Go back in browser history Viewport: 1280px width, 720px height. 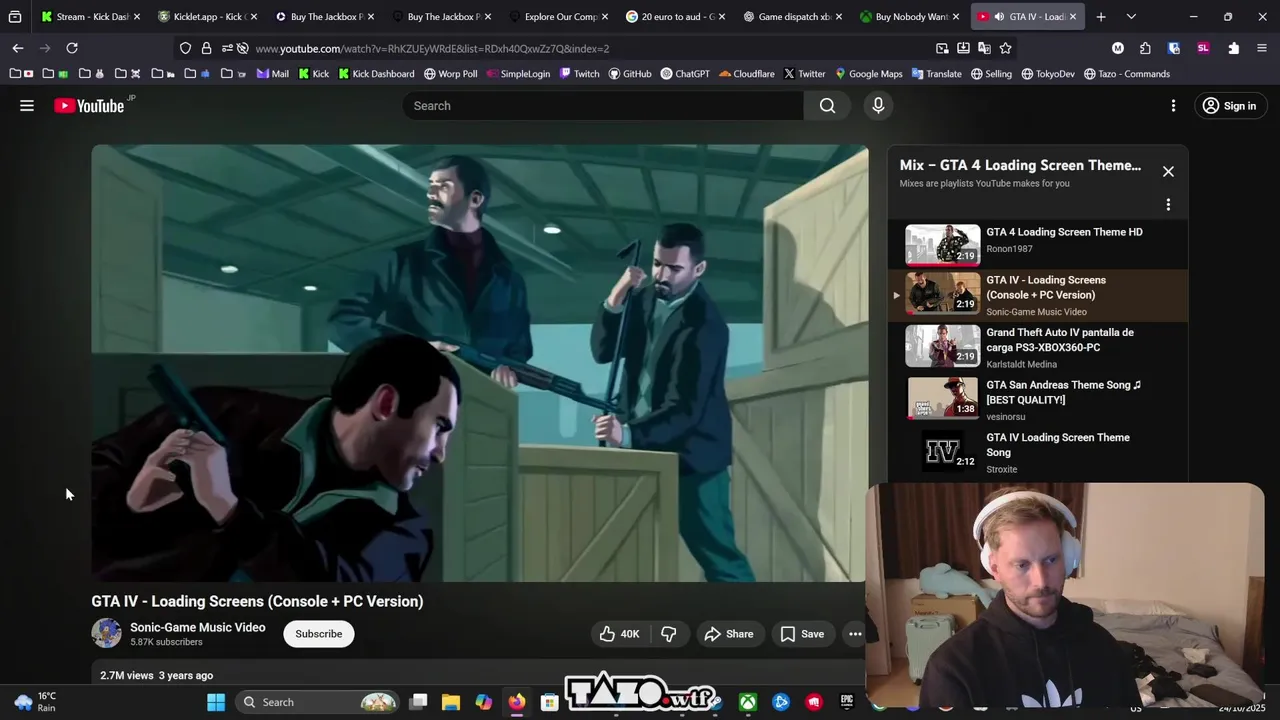click(18, 48)
